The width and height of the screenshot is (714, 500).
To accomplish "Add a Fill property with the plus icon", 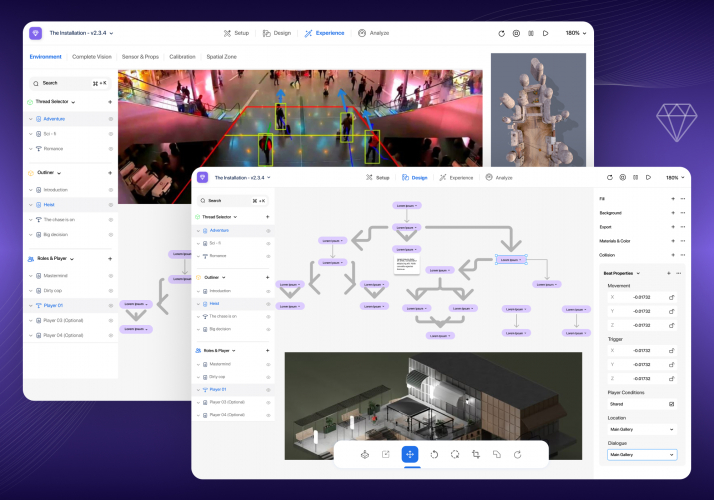I will [x=673, y=199].
